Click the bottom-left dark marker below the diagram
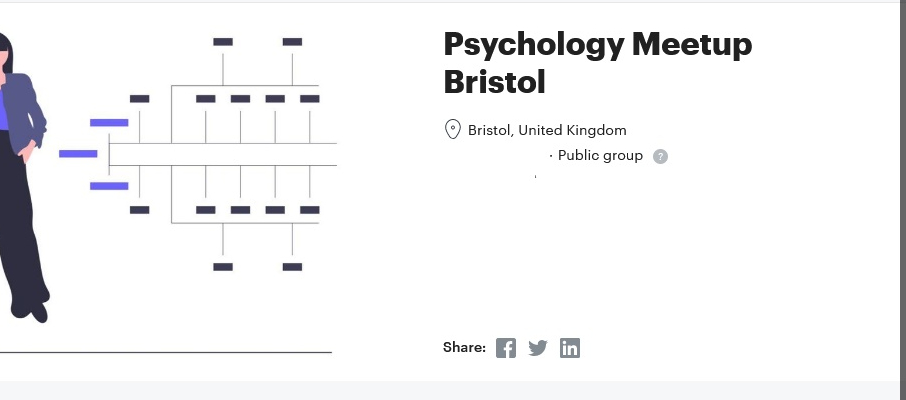 click(x=223, y=267)
